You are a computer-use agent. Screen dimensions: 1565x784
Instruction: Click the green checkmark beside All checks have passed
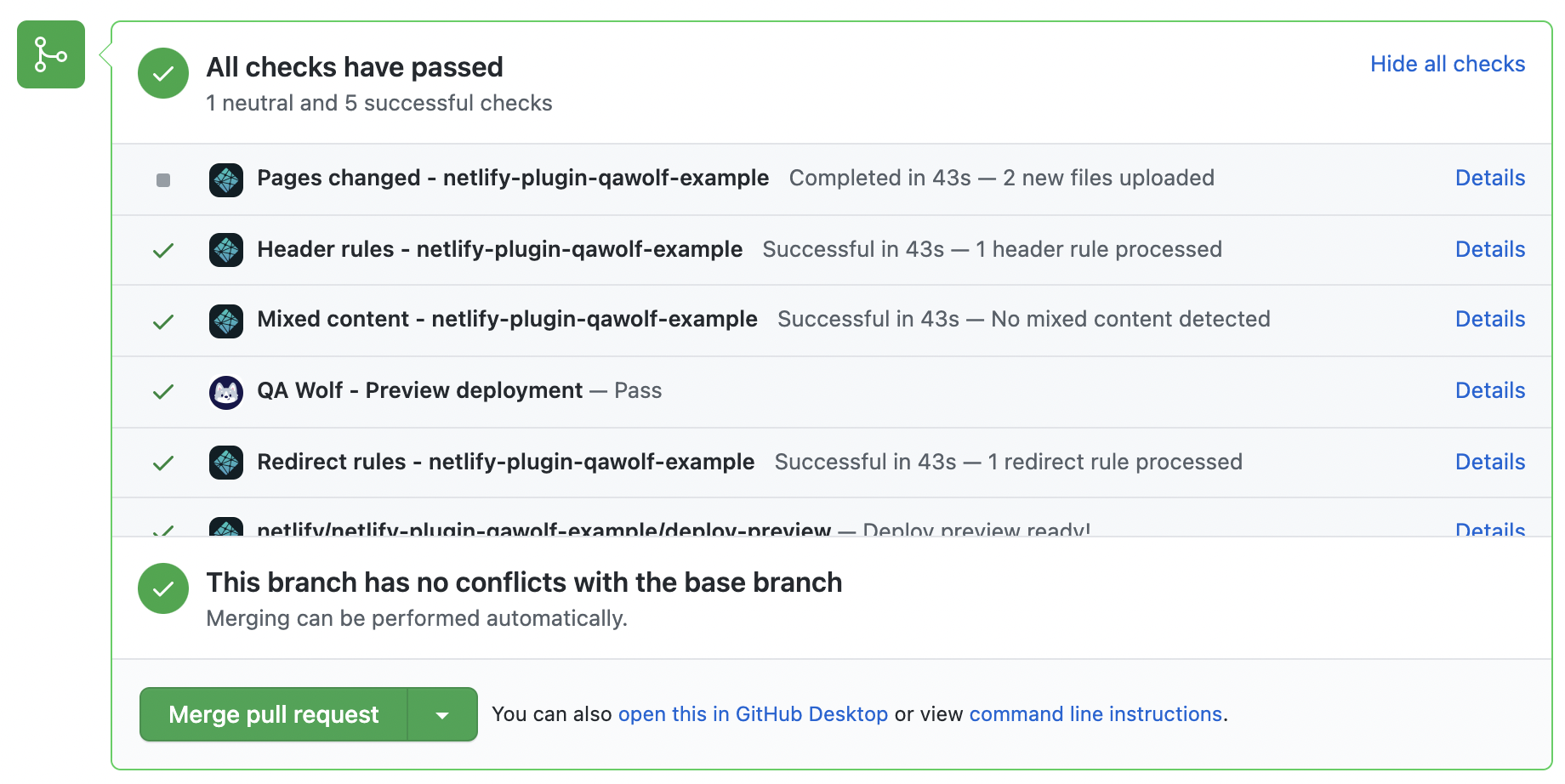pos(162,73)
